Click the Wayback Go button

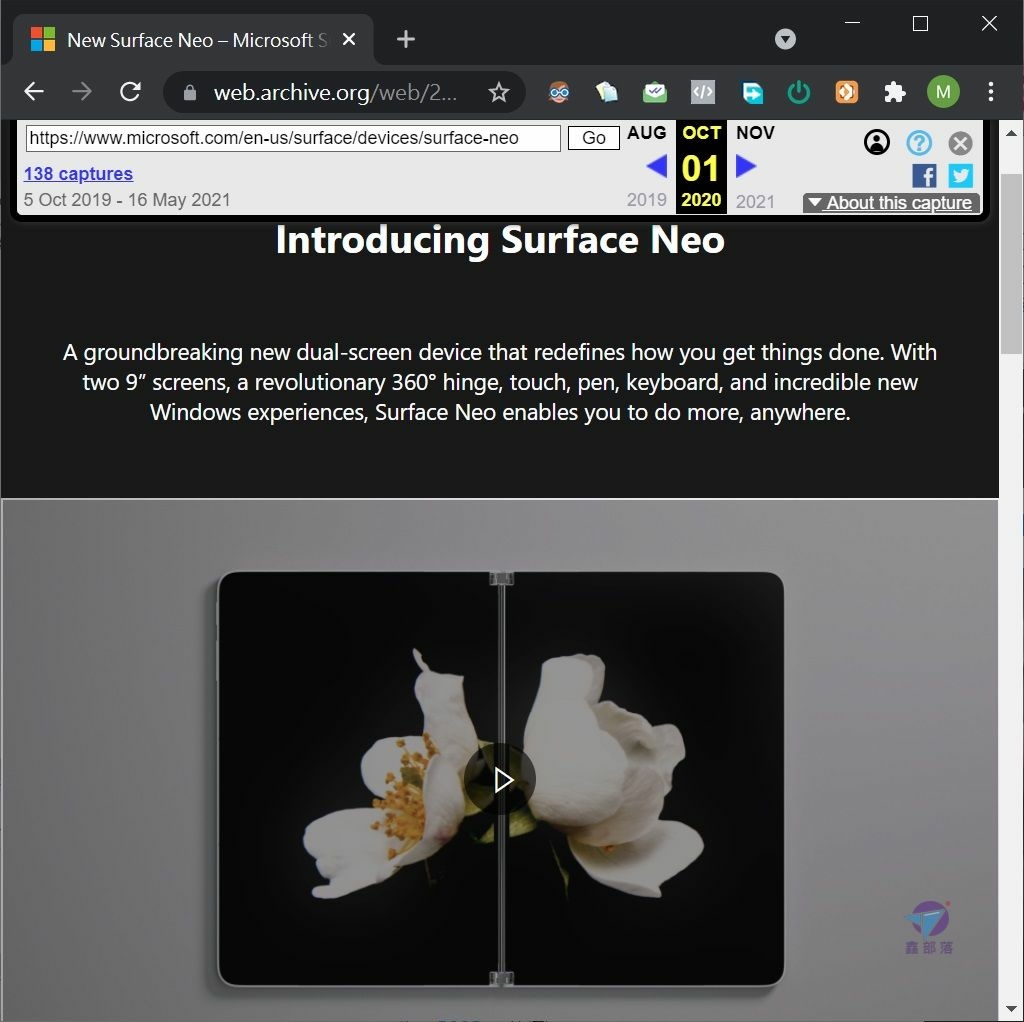click(594, 138)
